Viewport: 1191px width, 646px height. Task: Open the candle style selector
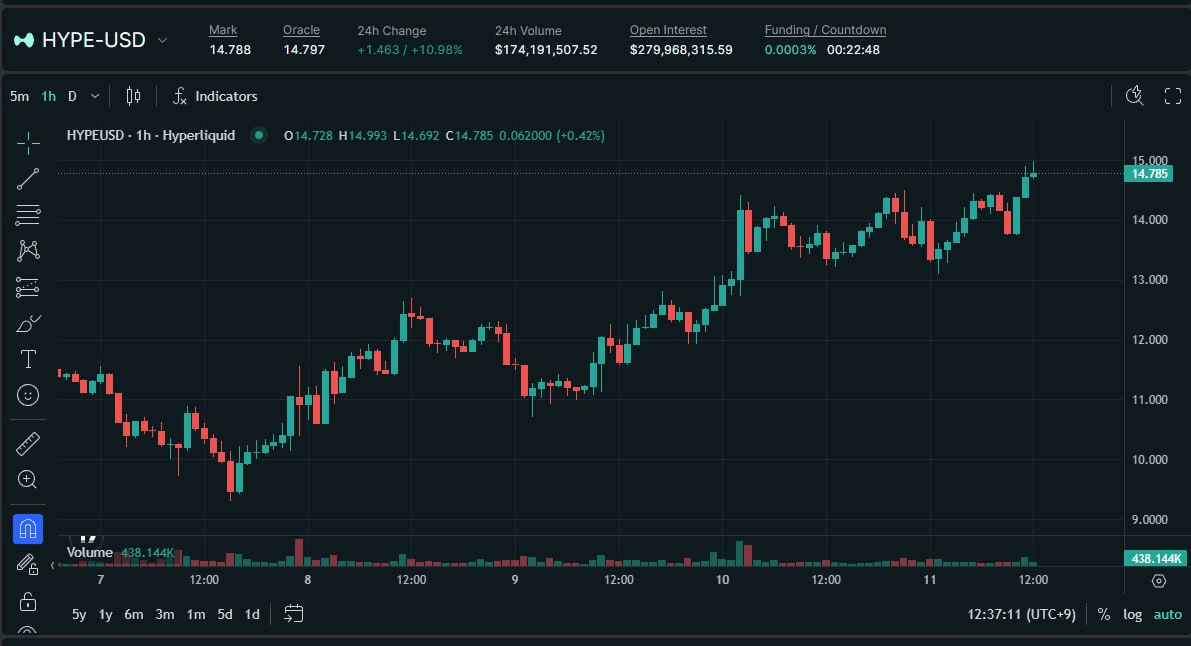(x=133, y=96)
